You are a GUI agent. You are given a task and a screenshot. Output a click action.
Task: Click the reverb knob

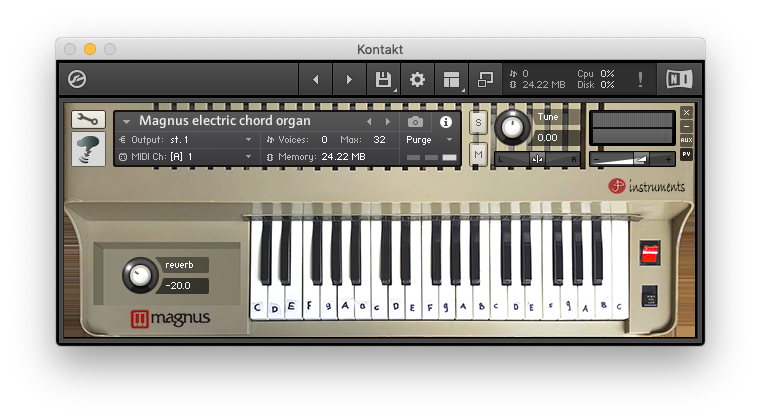click(x=140, y=275)
